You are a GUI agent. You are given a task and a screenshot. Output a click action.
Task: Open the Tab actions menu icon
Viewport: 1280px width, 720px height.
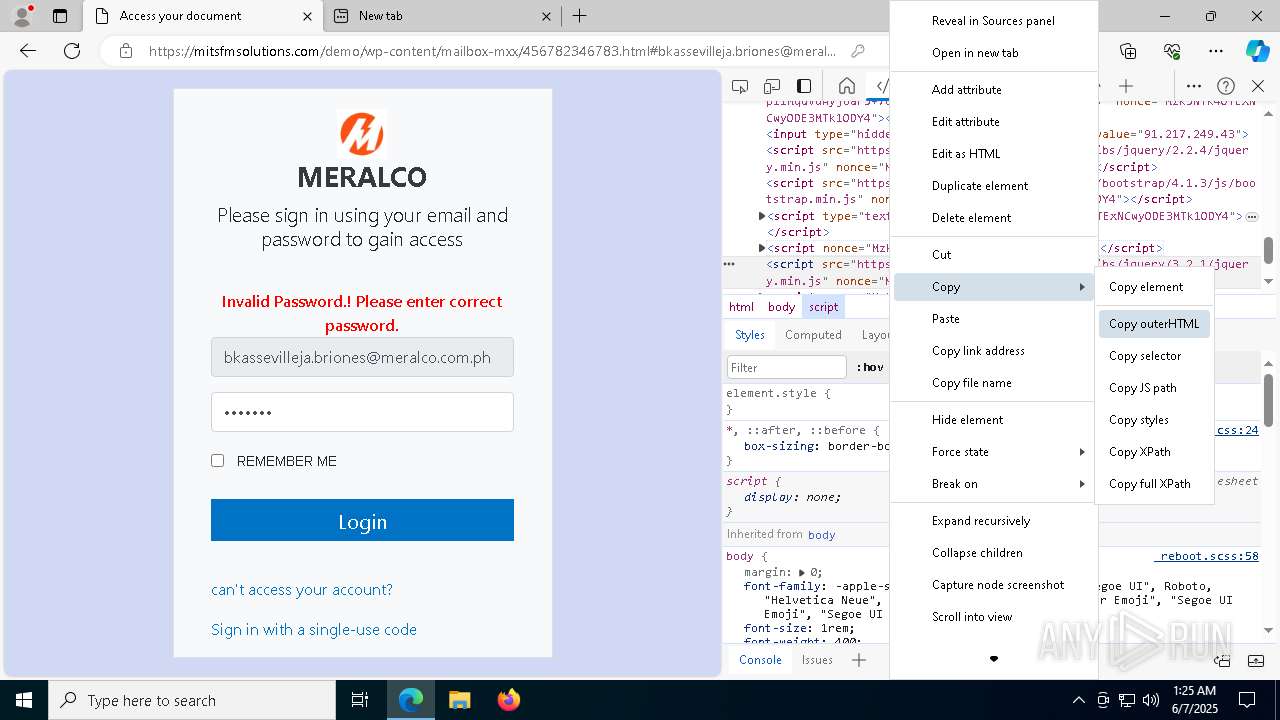point(60,16)
